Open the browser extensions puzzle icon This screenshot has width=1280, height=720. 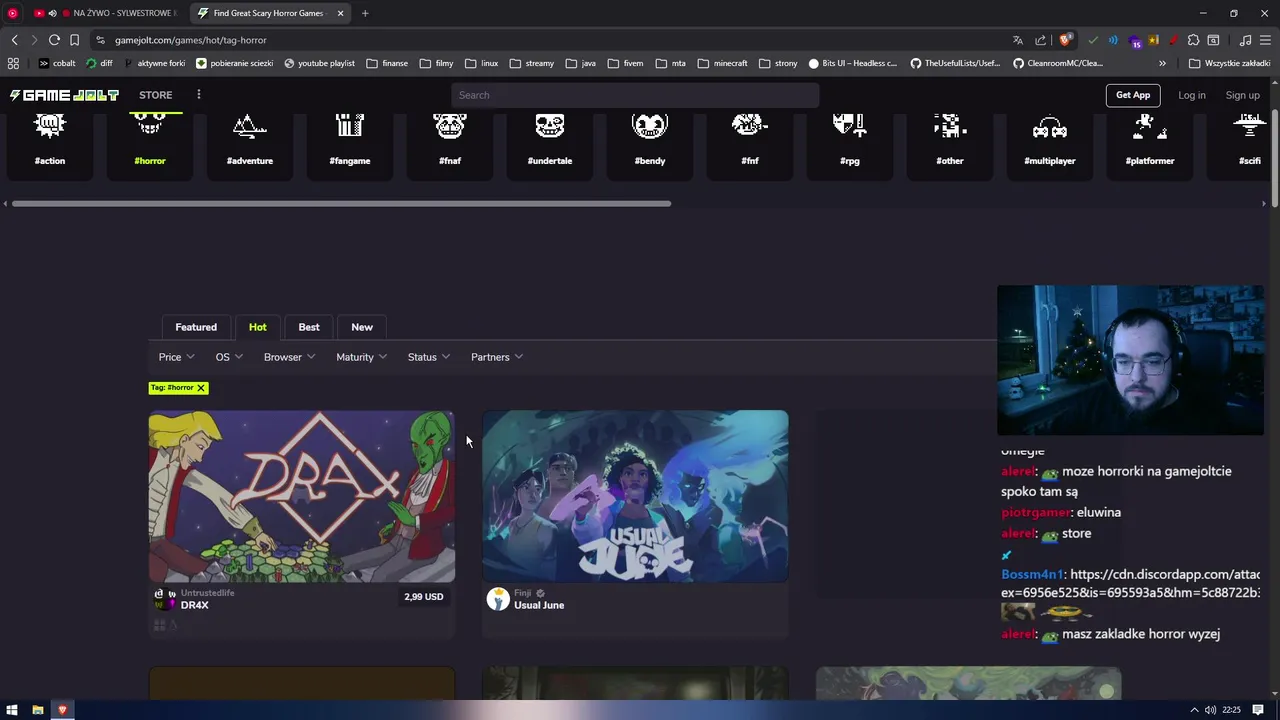pyautogui.click(x=1193, y=40)
